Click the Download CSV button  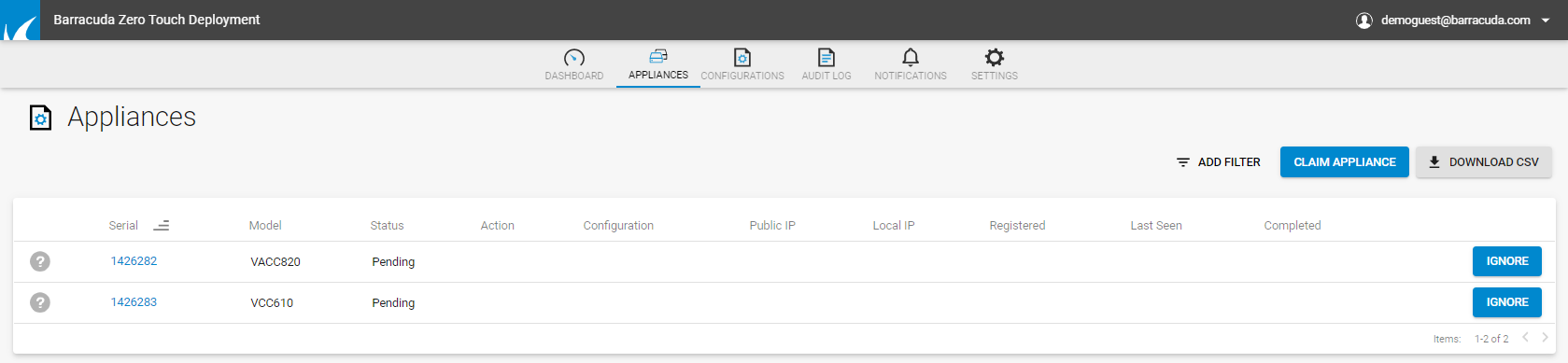tap(1484, 162)
